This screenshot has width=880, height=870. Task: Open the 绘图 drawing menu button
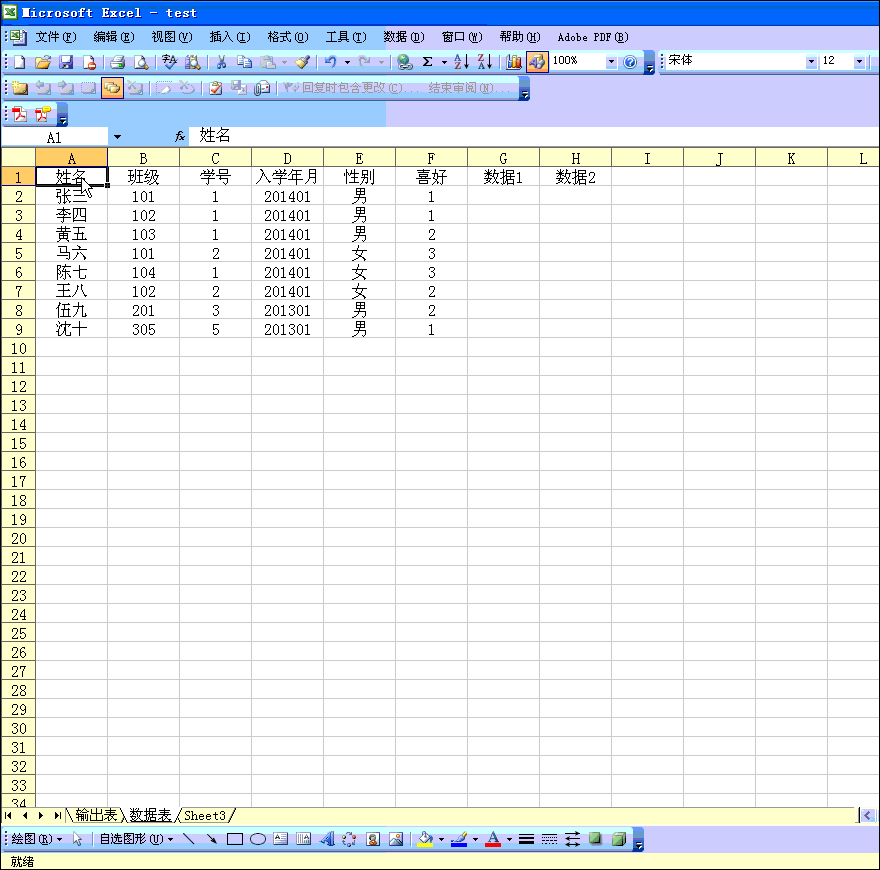tap(36, 839)
